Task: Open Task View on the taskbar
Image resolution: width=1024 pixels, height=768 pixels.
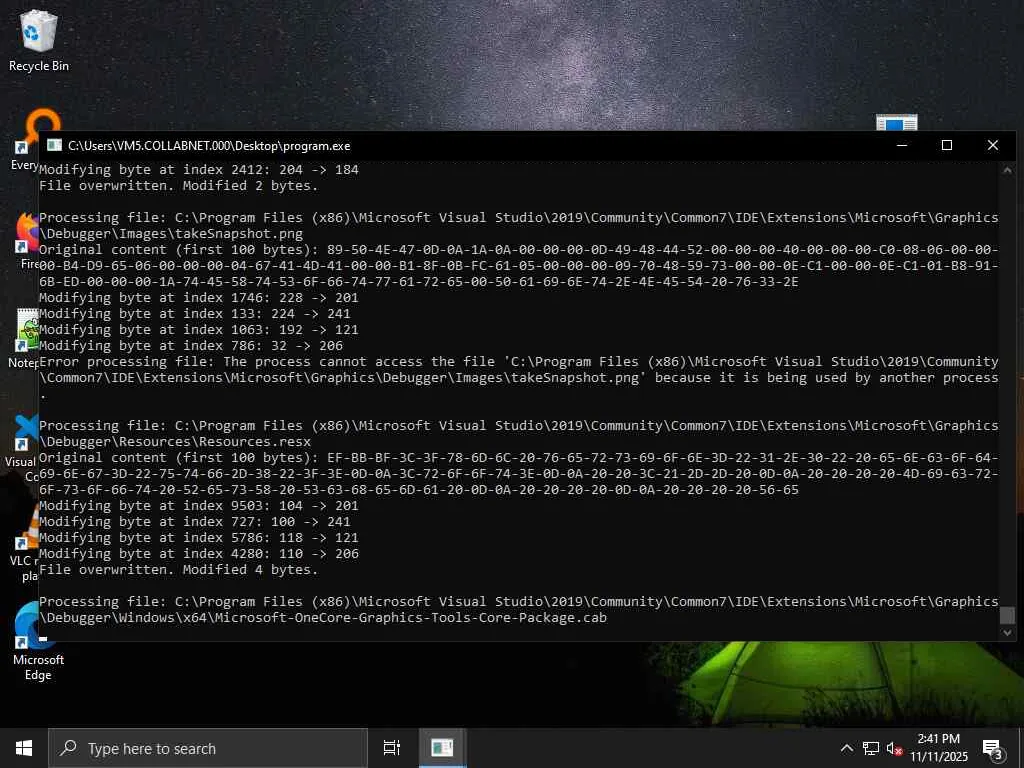Action: tap(392, 748)
